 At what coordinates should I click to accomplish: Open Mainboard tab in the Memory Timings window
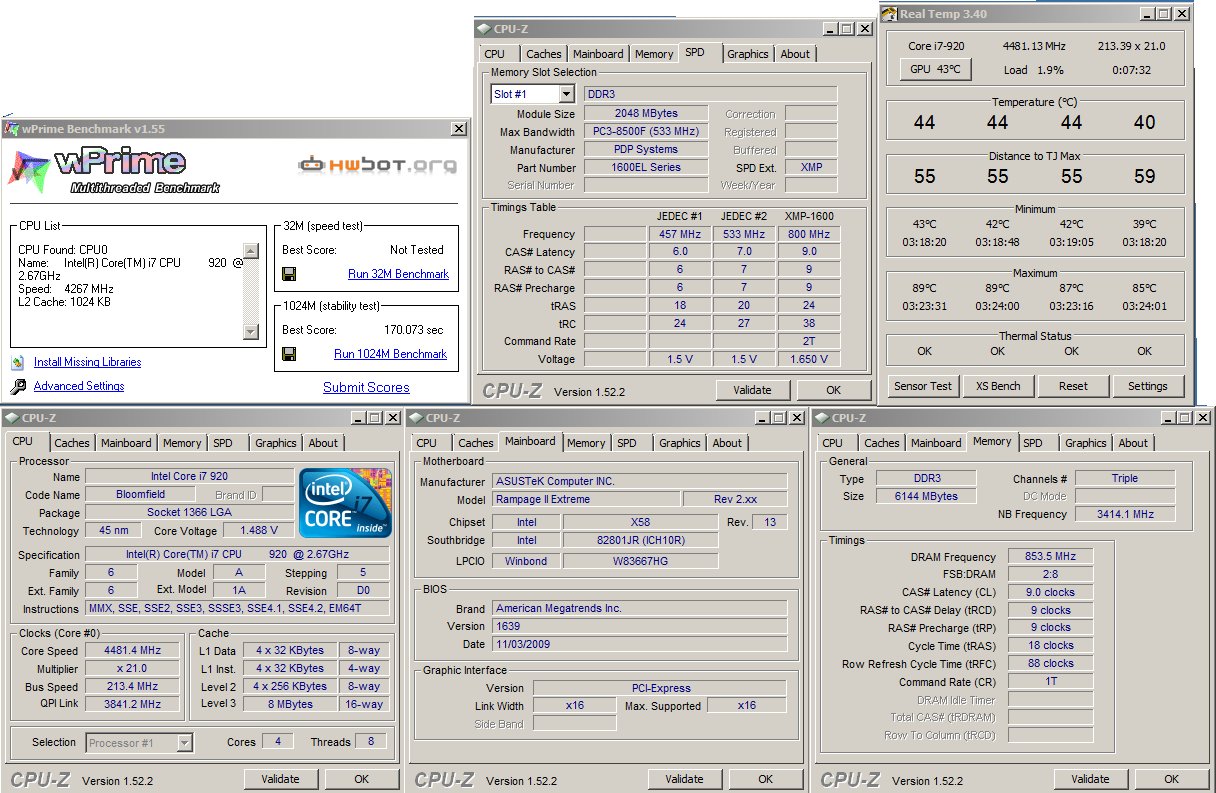click(936, 443)
